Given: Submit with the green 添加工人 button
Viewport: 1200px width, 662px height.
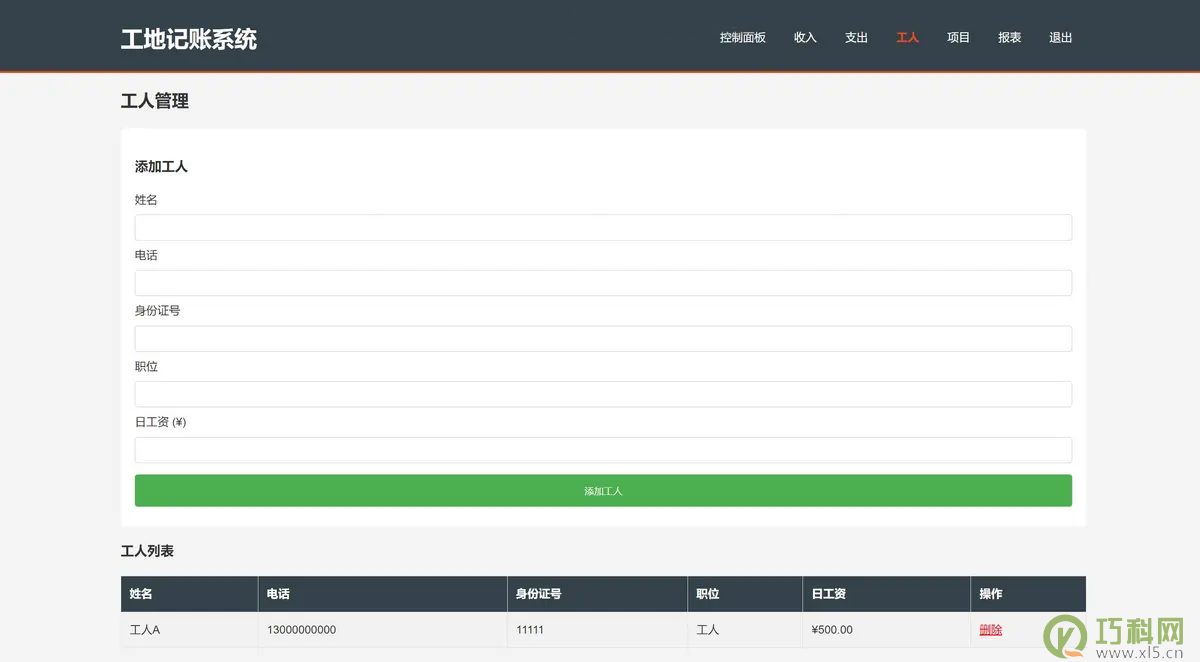Looking at the screenshot, I should (603, 491).
